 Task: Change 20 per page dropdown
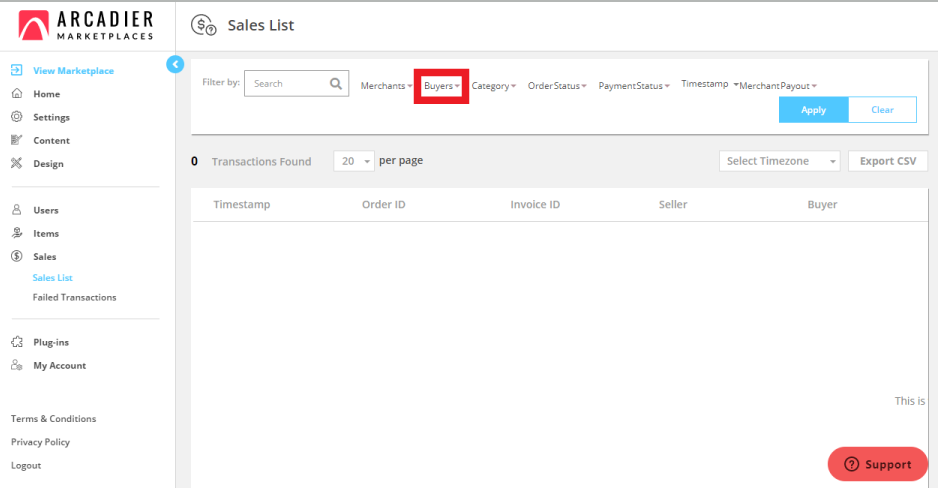(x=354, y=161)
